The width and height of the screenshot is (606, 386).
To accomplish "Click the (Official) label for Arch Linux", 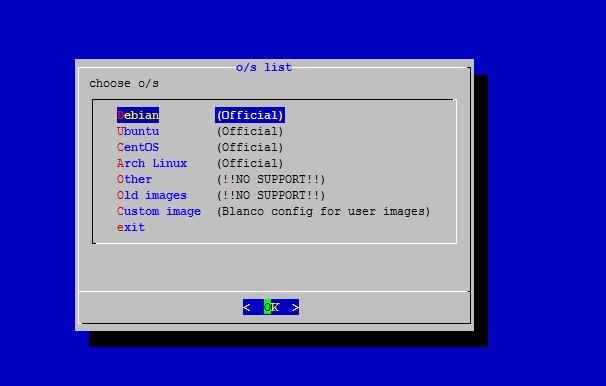I will click(x=250, y=163).
